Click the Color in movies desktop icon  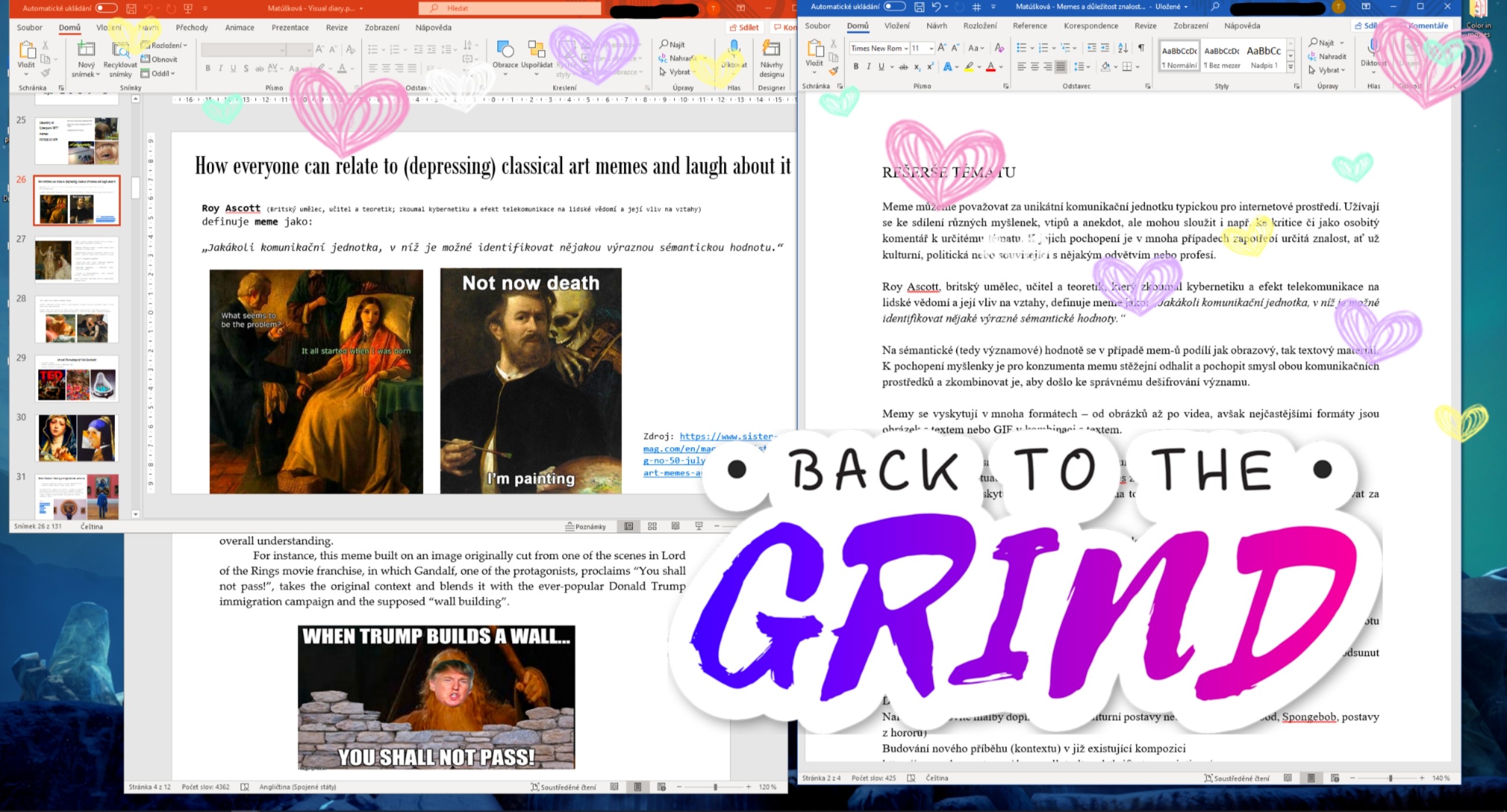click(1479, 19)
